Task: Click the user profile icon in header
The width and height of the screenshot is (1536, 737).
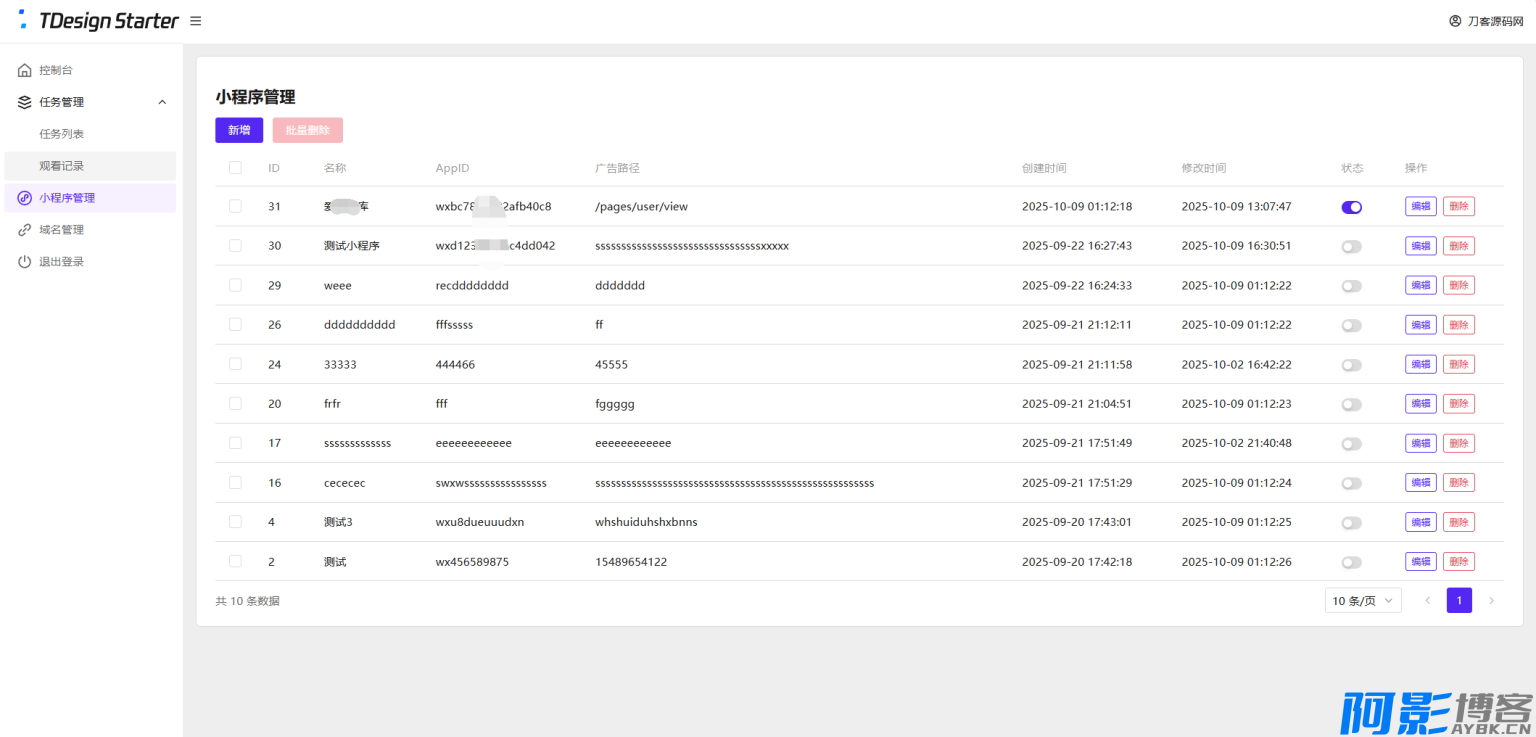Action: pyautogui.click(x=1455, y=21)
